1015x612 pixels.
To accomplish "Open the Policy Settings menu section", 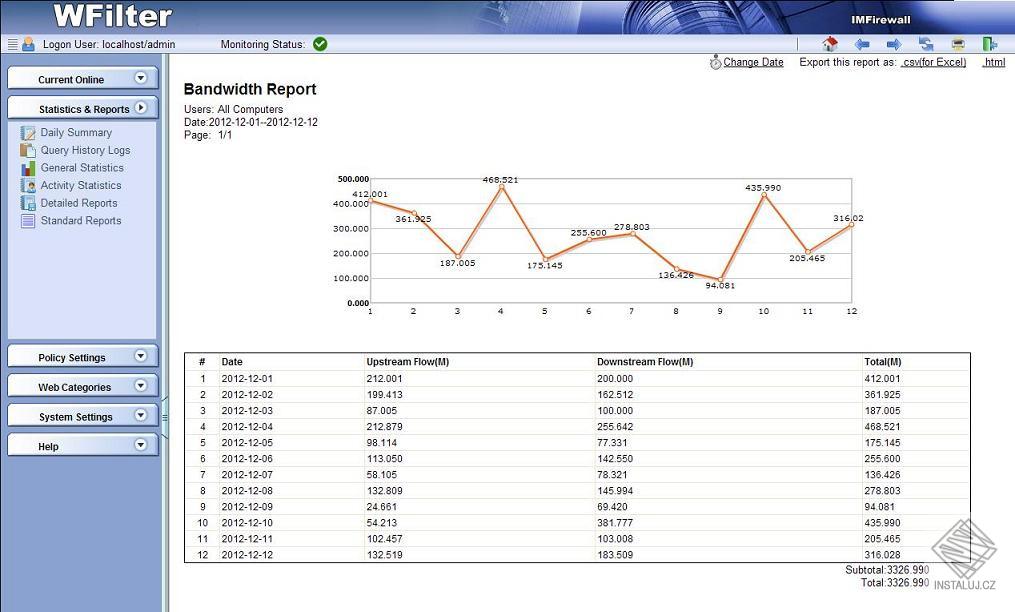I will point(83,357).
